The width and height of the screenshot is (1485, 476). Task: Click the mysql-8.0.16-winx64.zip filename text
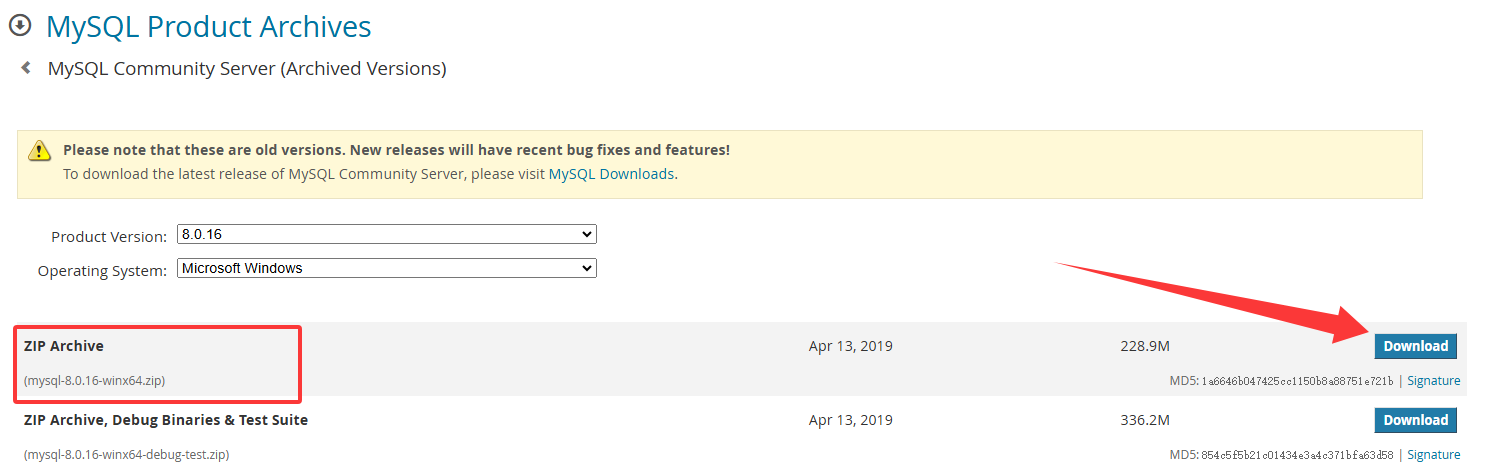click(x=95, y=381)
